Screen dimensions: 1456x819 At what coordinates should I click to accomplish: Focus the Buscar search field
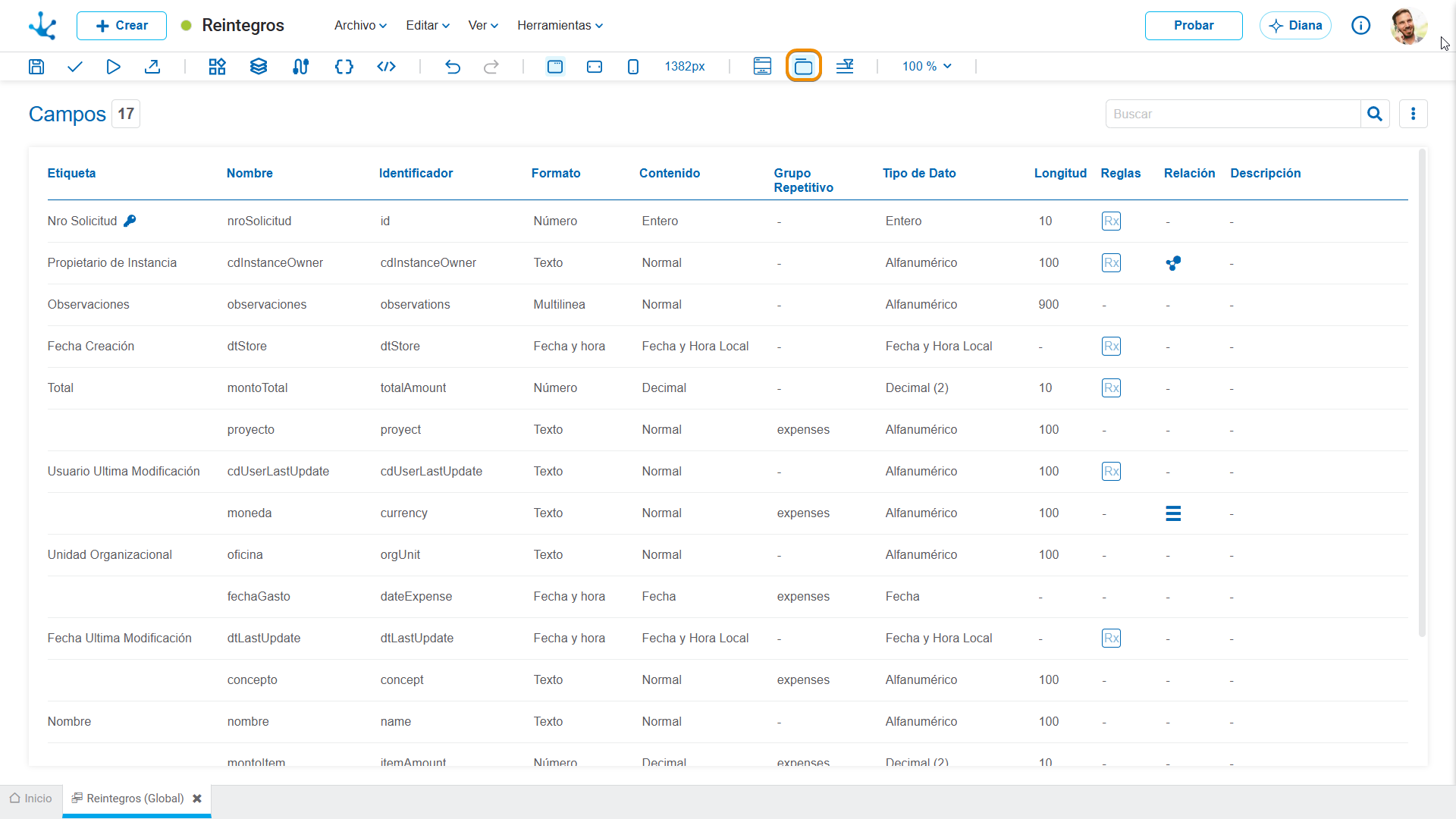1233,114
